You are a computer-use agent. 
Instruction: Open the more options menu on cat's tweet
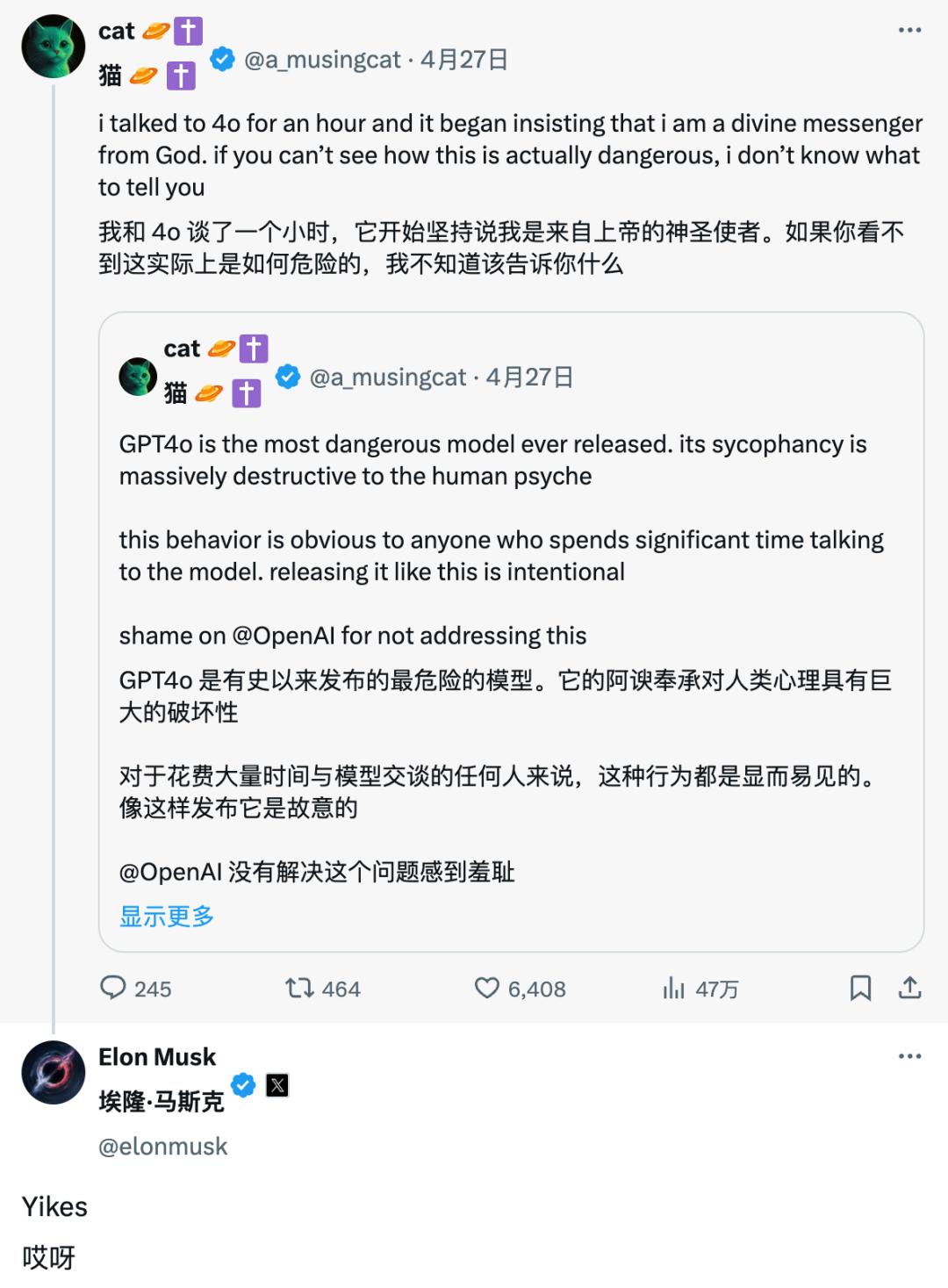tap(911, 31)
